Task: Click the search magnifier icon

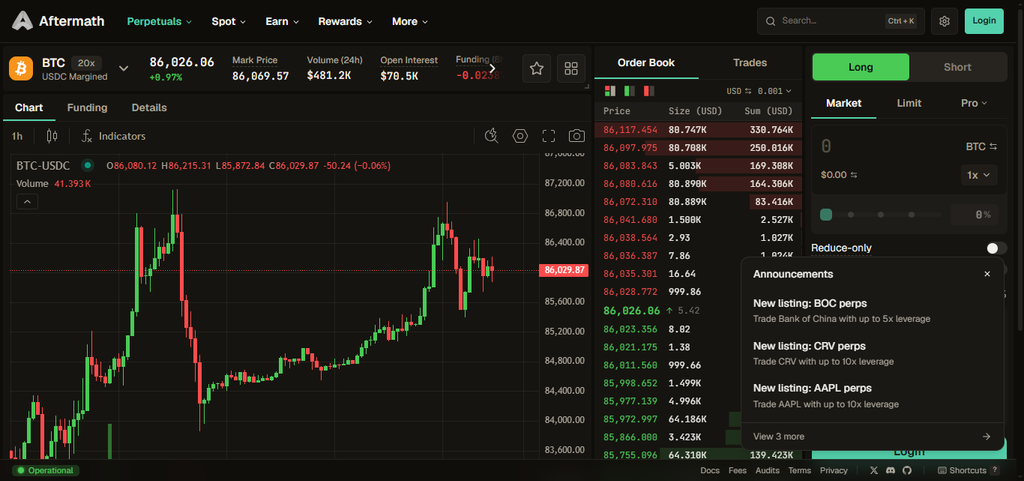Action: pyautogui.click(x=771, y=21)
